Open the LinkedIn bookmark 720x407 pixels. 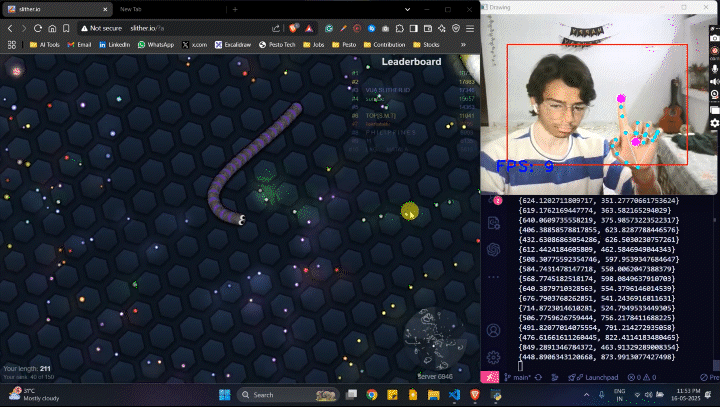click(x=115, y=45)
